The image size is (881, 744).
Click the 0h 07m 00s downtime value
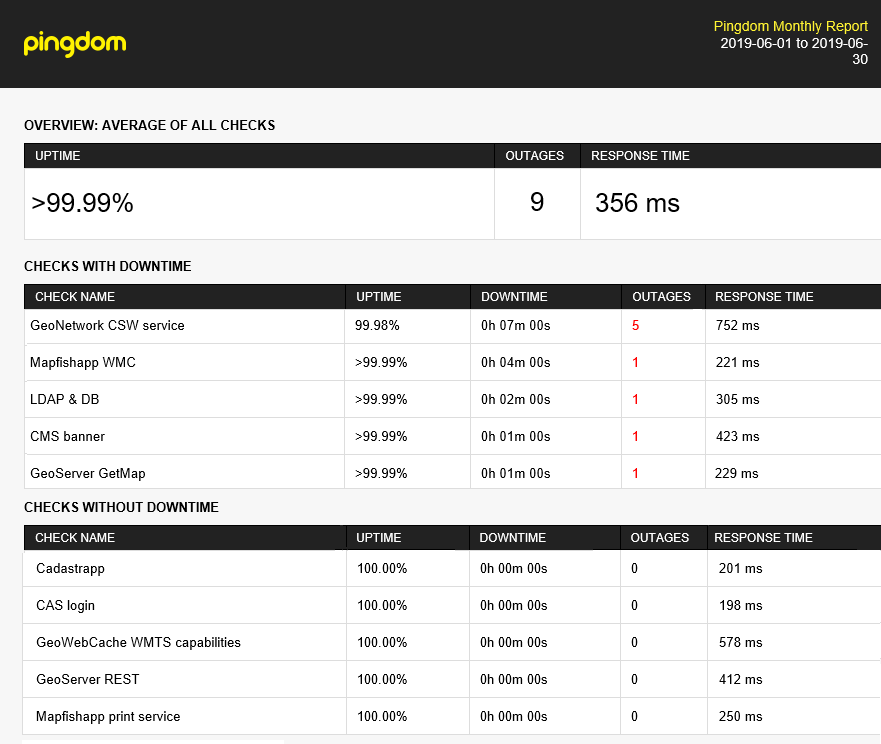516,325
